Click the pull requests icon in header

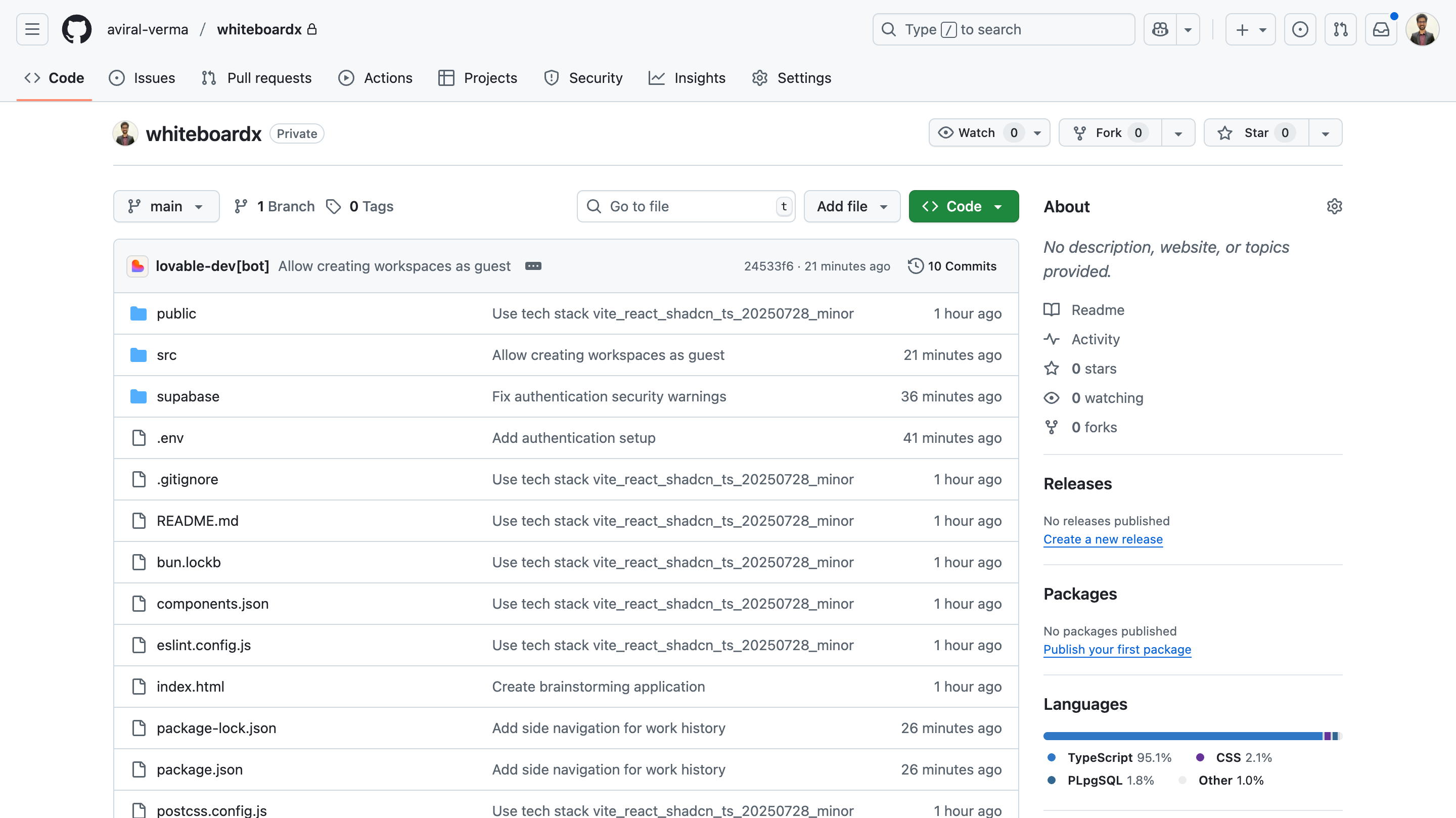coord(1340,29)
